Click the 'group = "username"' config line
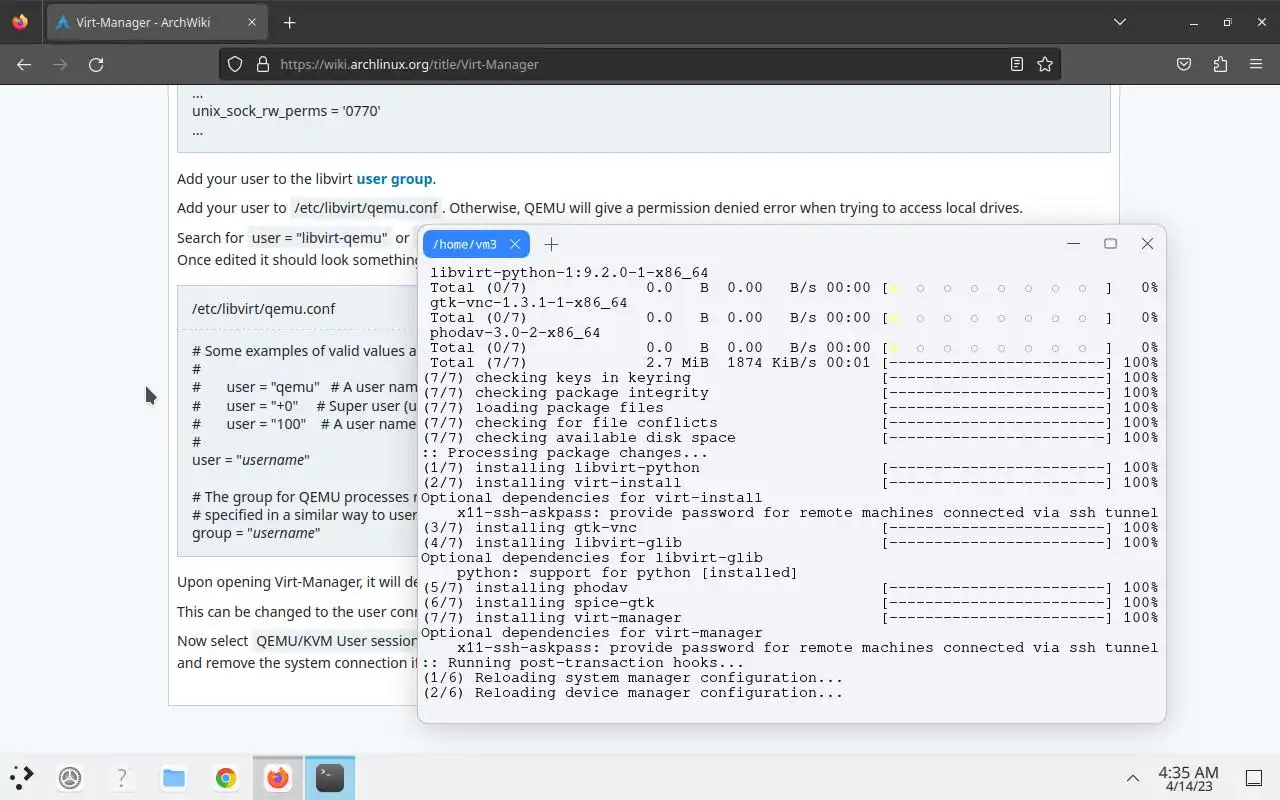1280x800 pixels. click(x=256, y=533)
